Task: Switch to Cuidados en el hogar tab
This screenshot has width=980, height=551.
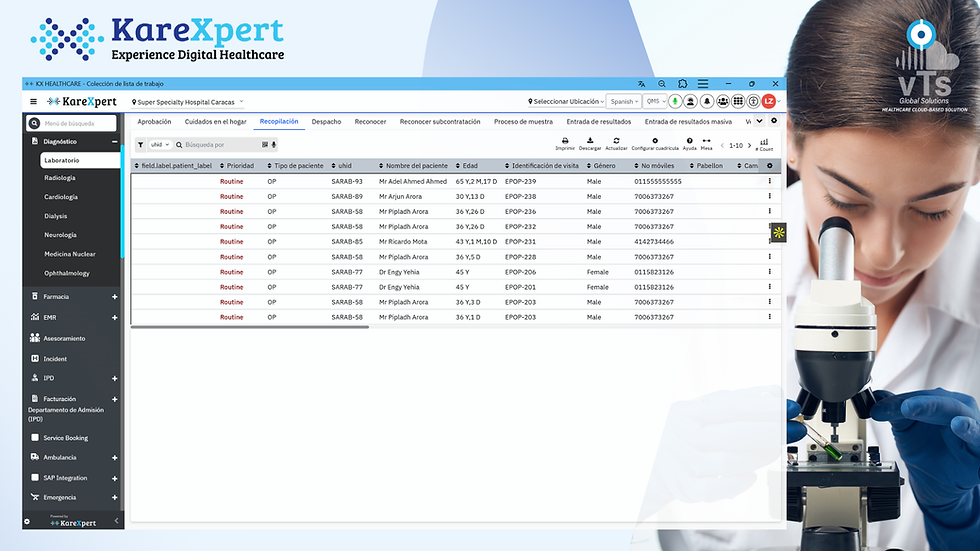Action: point(216,121)
